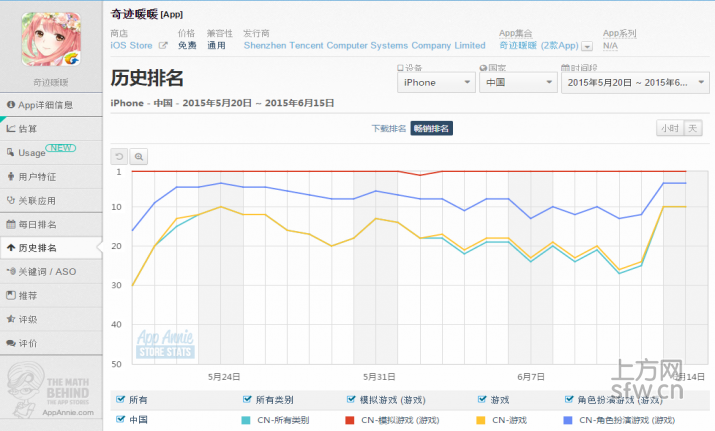Viewport: 715px width, 431px height.
Task: Open the 关联应用 related apps page
Action: 37,200
